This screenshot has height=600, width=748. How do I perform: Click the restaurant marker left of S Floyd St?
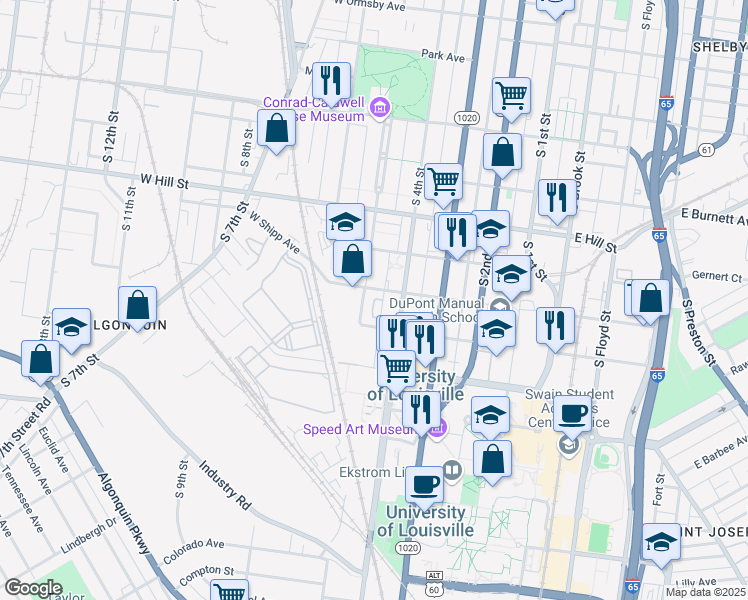[555, 326]
